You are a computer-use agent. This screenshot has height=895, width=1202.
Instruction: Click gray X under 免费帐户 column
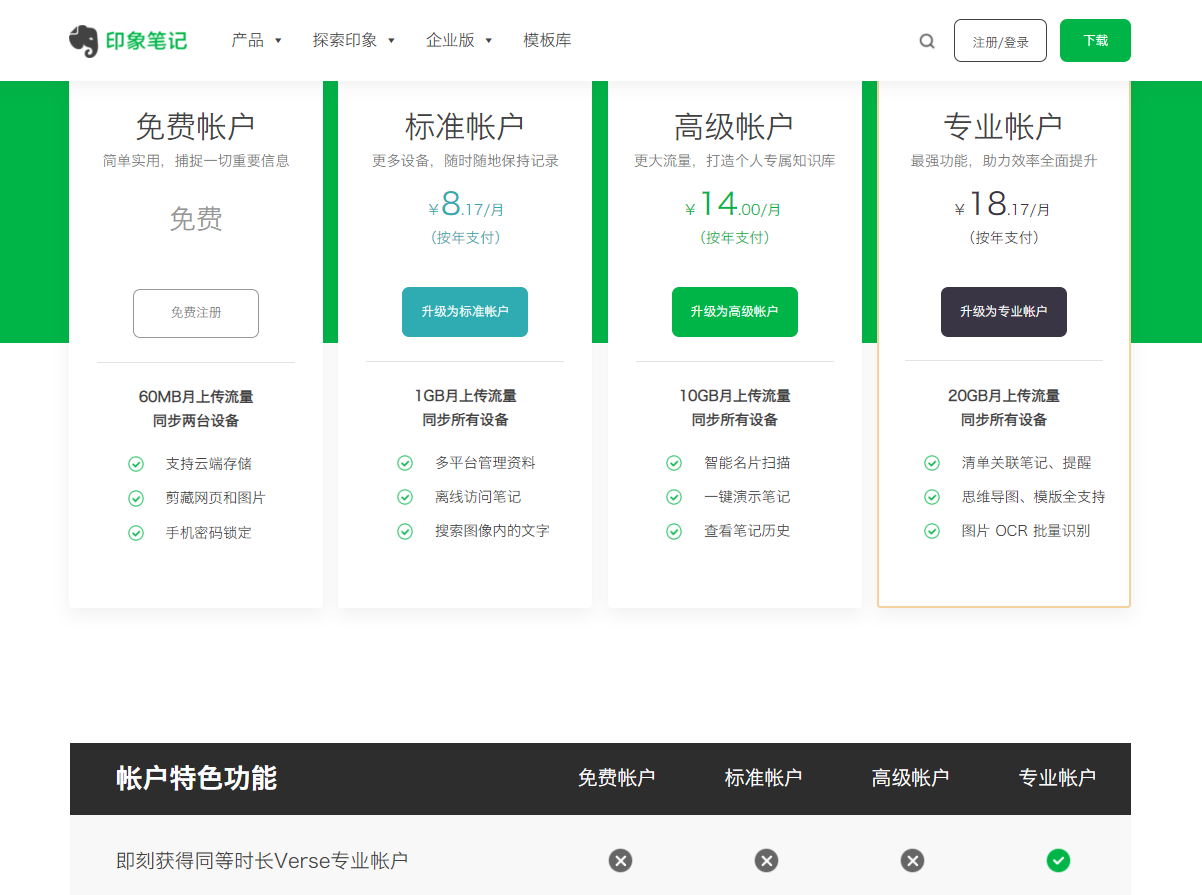[620, 860]
